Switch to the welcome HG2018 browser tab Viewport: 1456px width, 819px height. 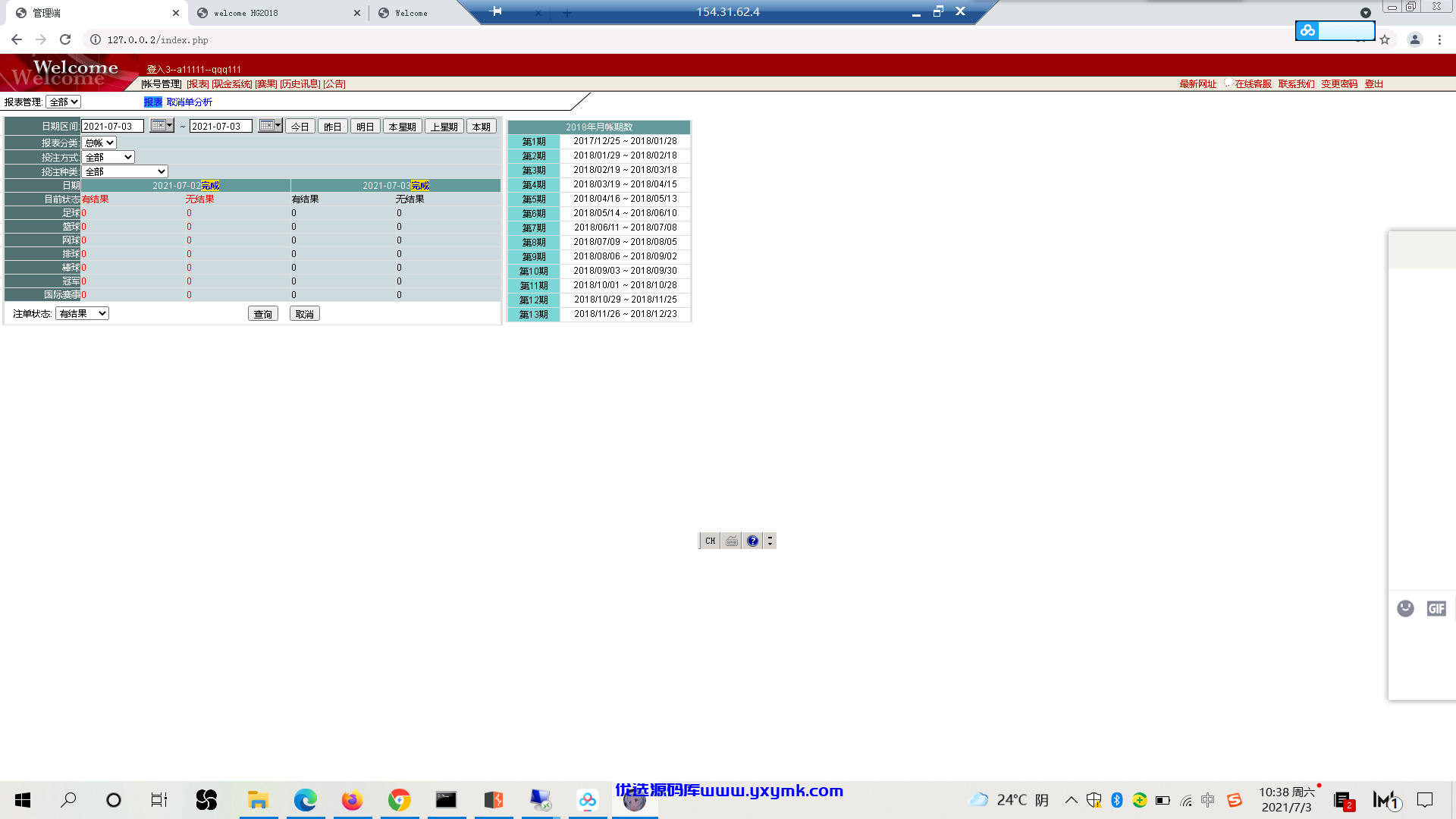tap(278, 13)
